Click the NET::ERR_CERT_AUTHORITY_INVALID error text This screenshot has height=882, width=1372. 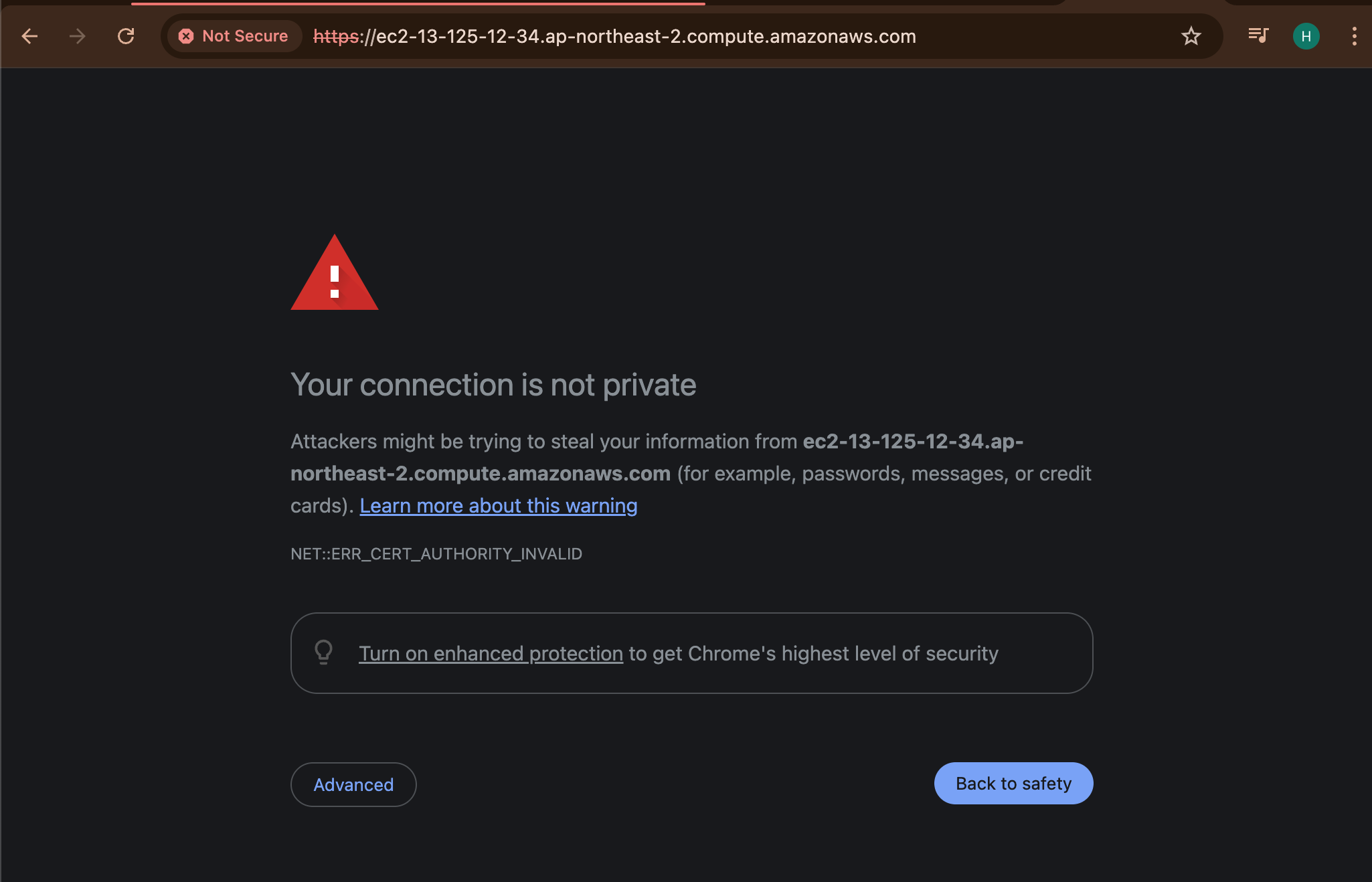[436, 553]
